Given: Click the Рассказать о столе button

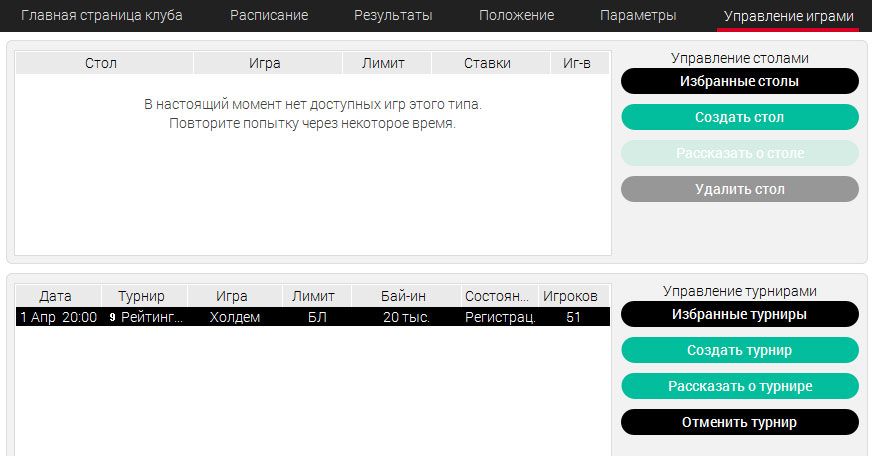Looking at the screenshot, I should click(x=740, y=153).
